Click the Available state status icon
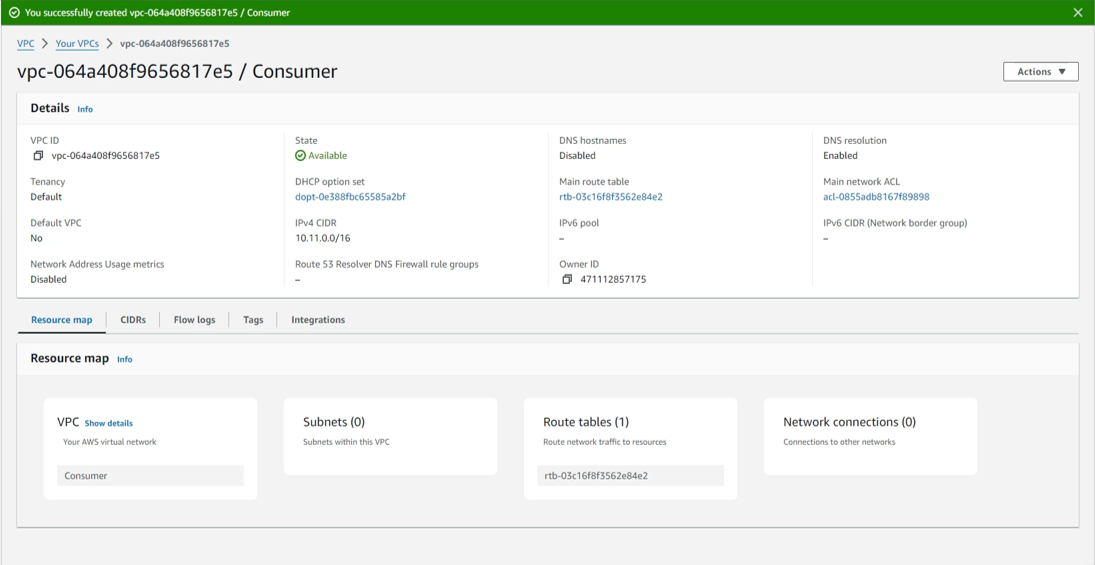 [301, 156]
